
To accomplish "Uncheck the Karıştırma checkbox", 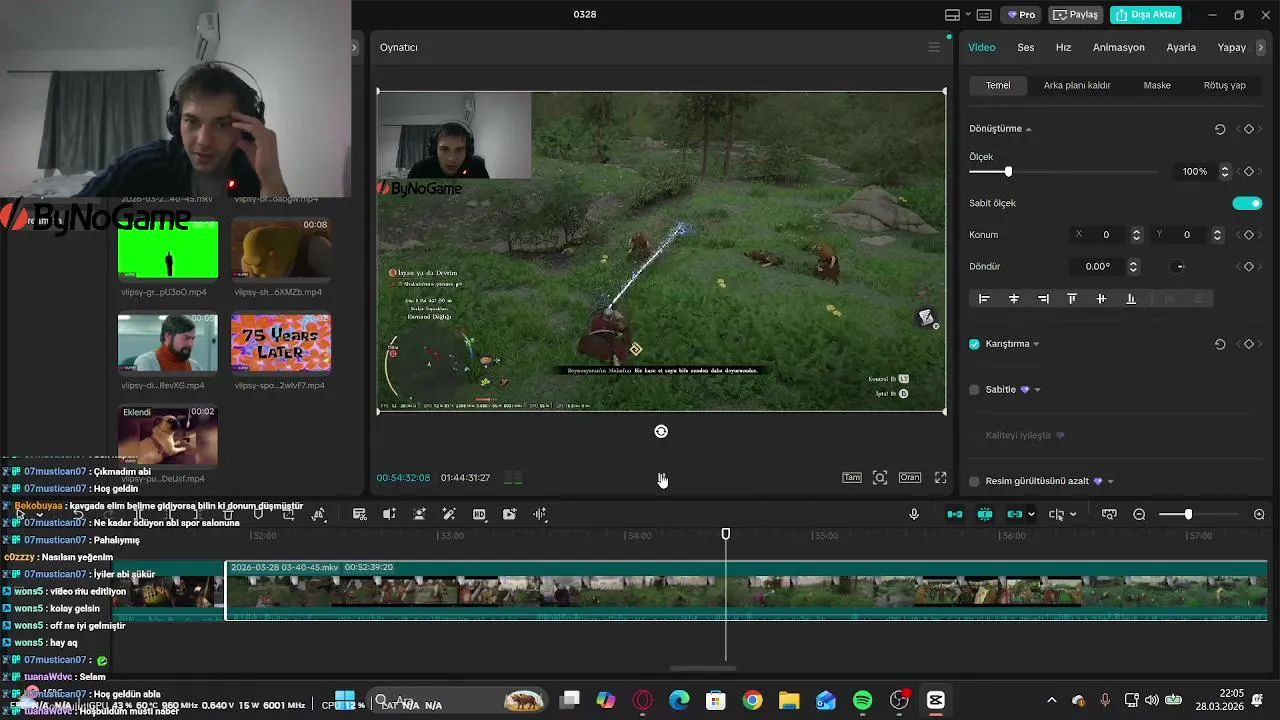I will [x=974, y=344].
